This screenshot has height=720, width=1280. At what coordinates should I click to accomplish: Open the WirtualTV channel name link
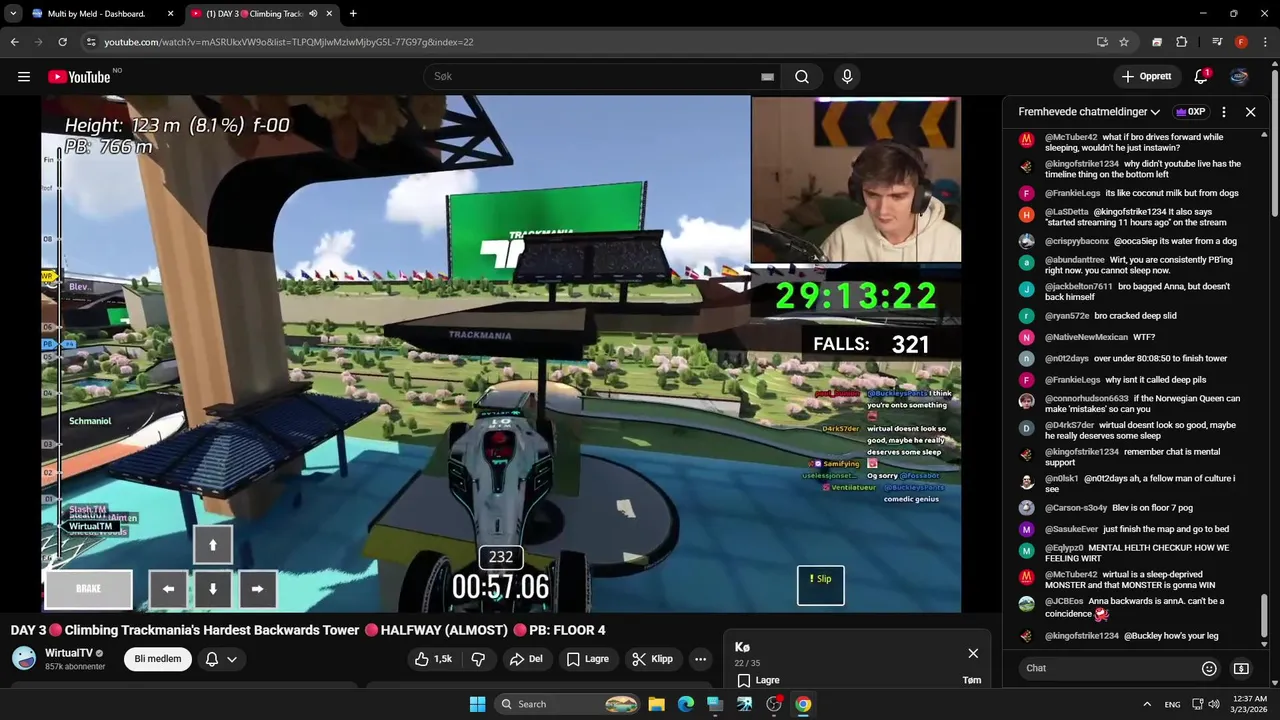click(x=69, y=653)
